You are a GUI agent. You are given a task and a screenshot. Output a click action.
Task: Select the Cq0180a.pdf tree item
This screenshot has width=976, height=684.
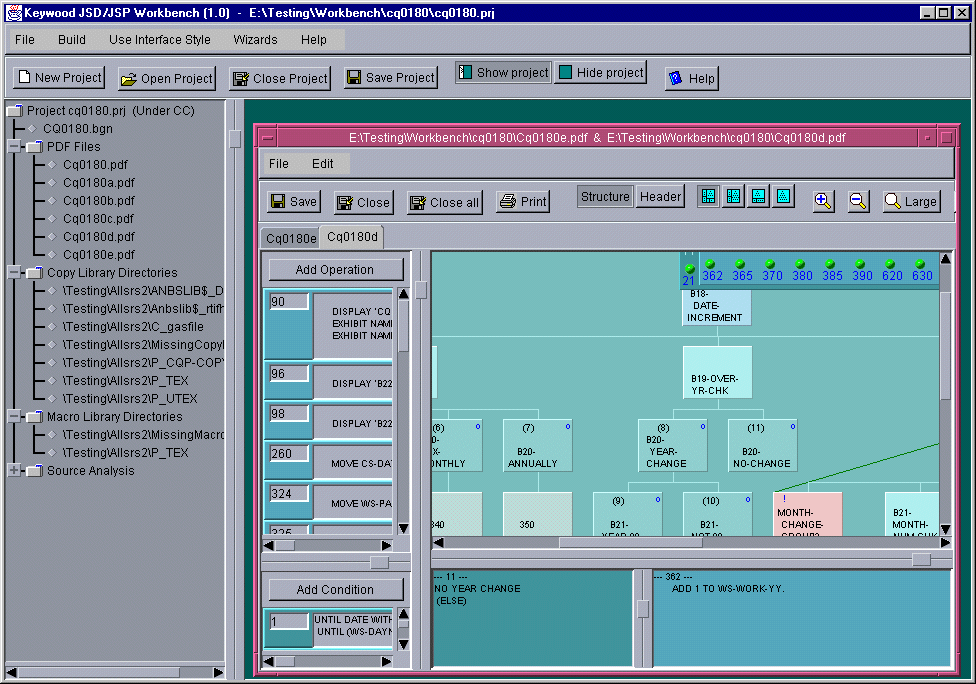click(98, 183)
